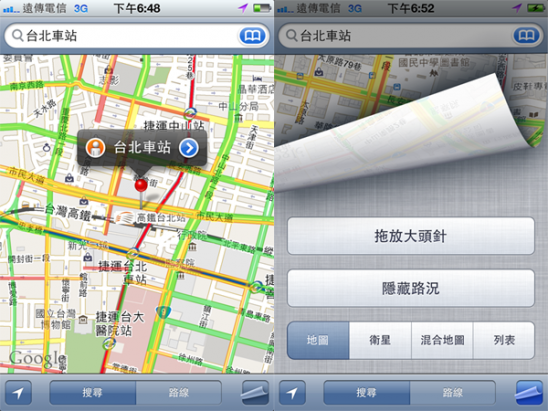
Task: Open bookmarks icon in right search bar
Action: tap(526, 36)
